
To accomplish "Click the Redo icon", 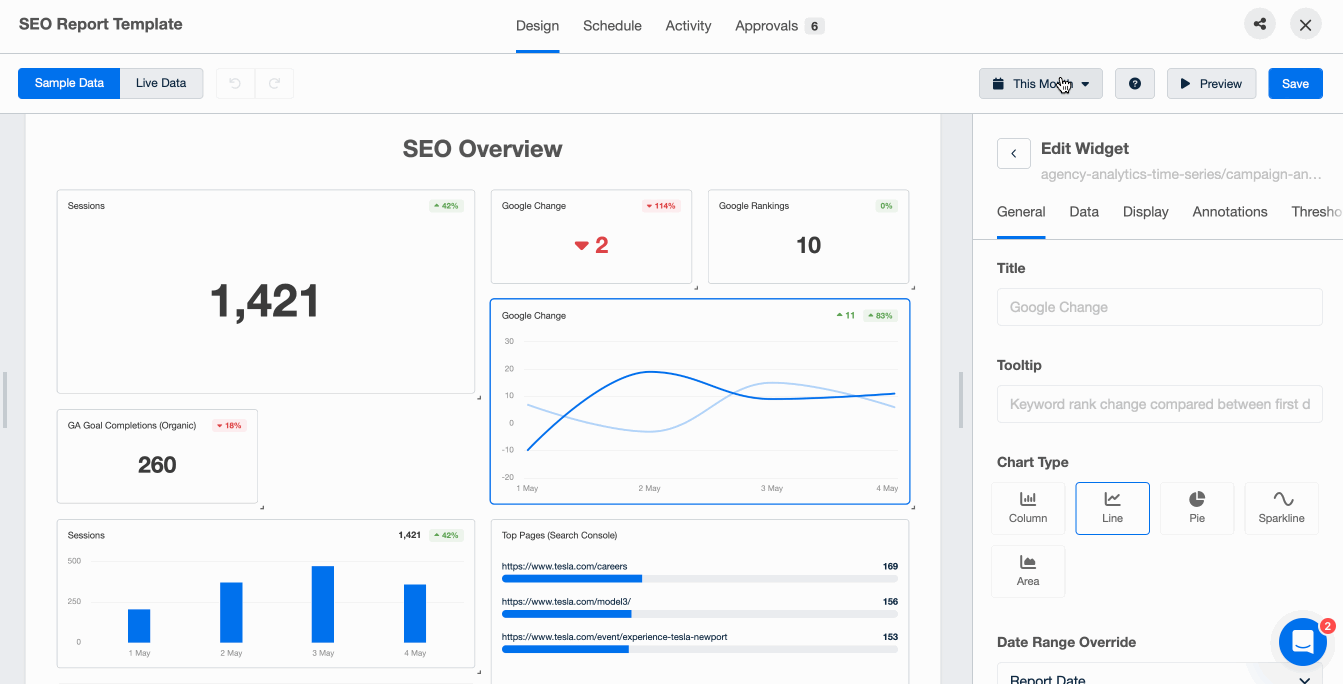I will [276, 83].
